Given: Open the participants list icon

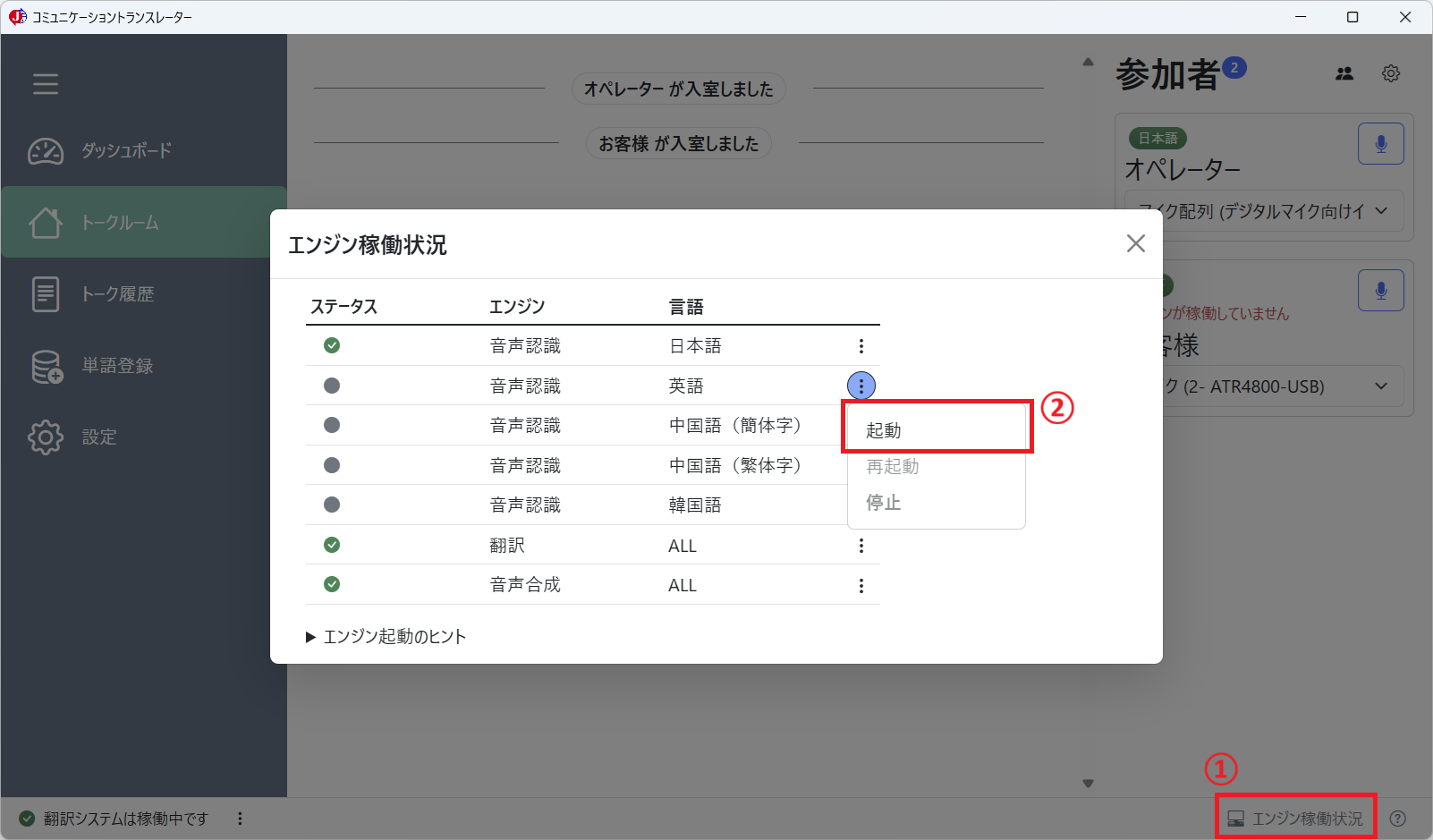Looking at the screenshot, I should coord(1344,73).
